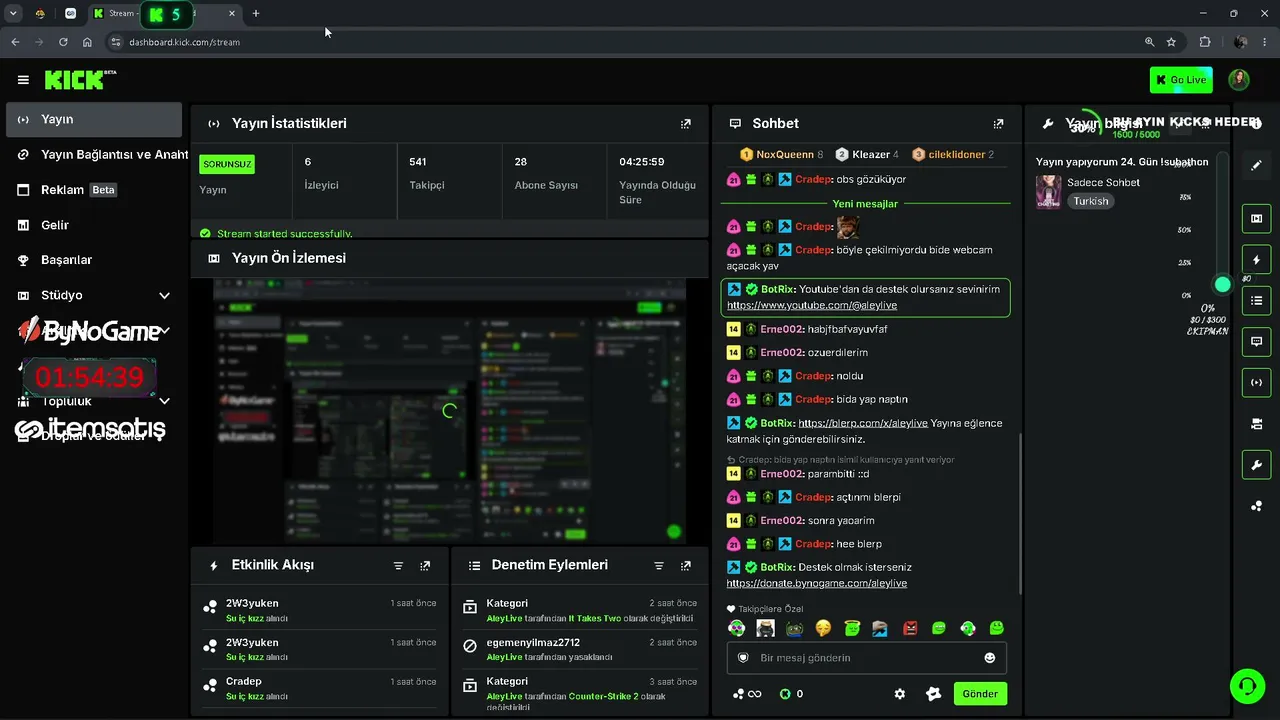This screenshot has width=1280, height=720.
Task: Pop out the Etkinlik Akışı panel
Action: [x=425, y=566]
